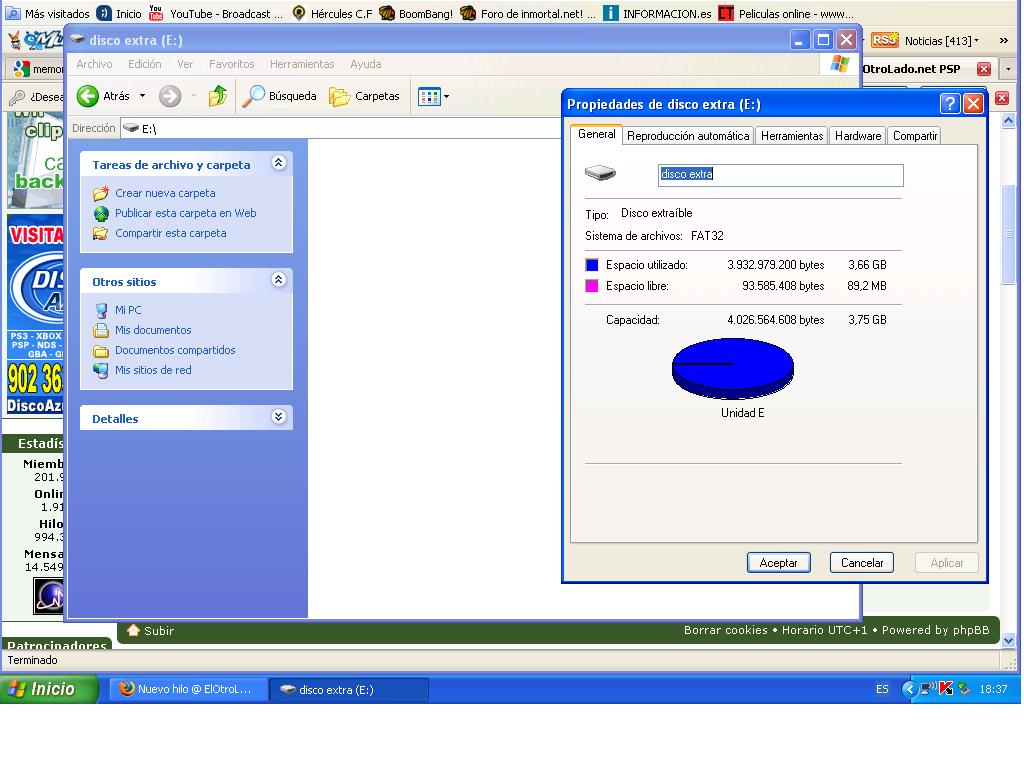This screenshot has height=768, width=1024.
Task: Switch to the Hardware tab
Action: tap(858, 136)
